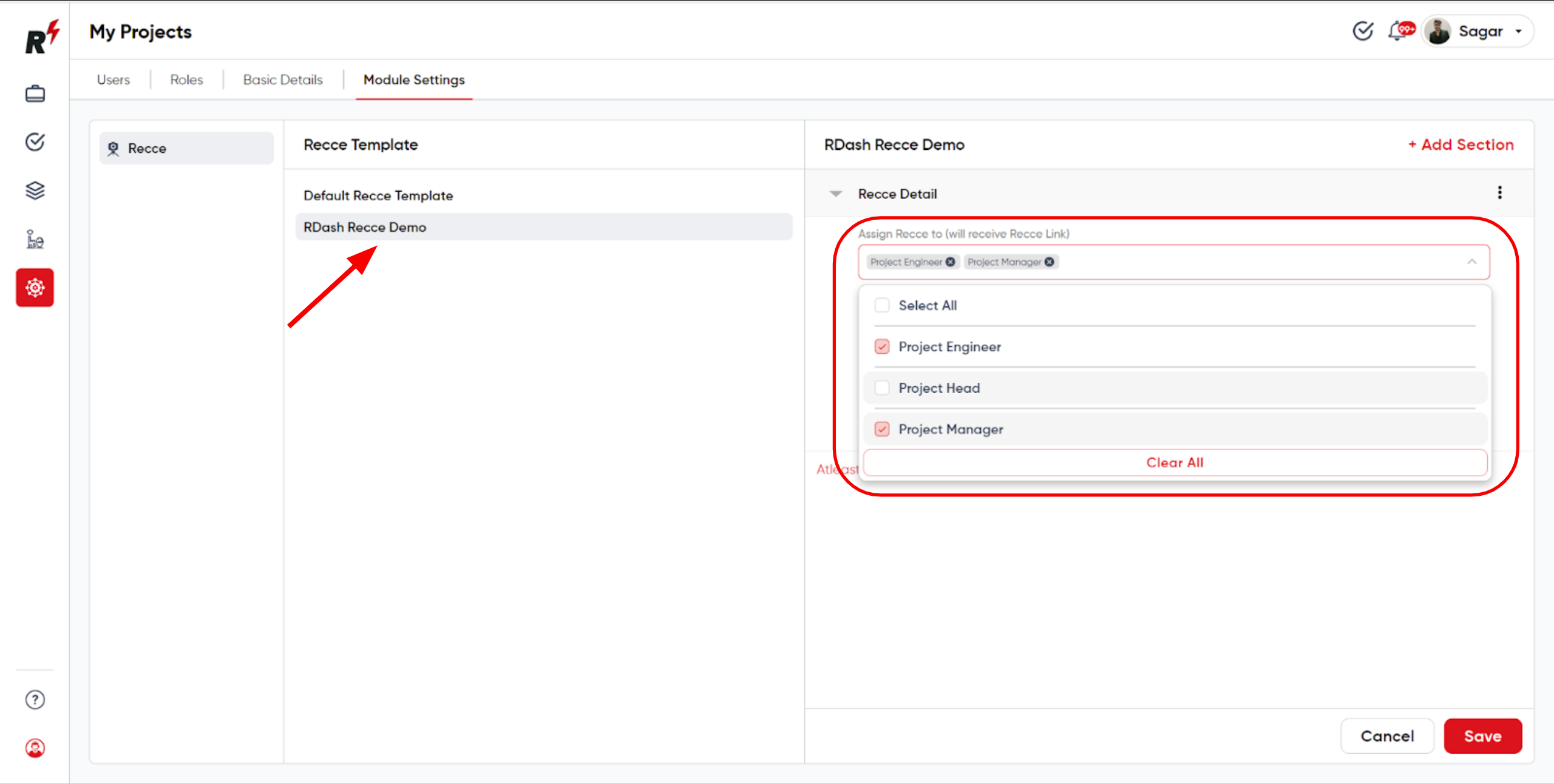Click Sagar's profile avatar
The width and height of the screenshot is (1554, 784).
(x=1438, y=32)
